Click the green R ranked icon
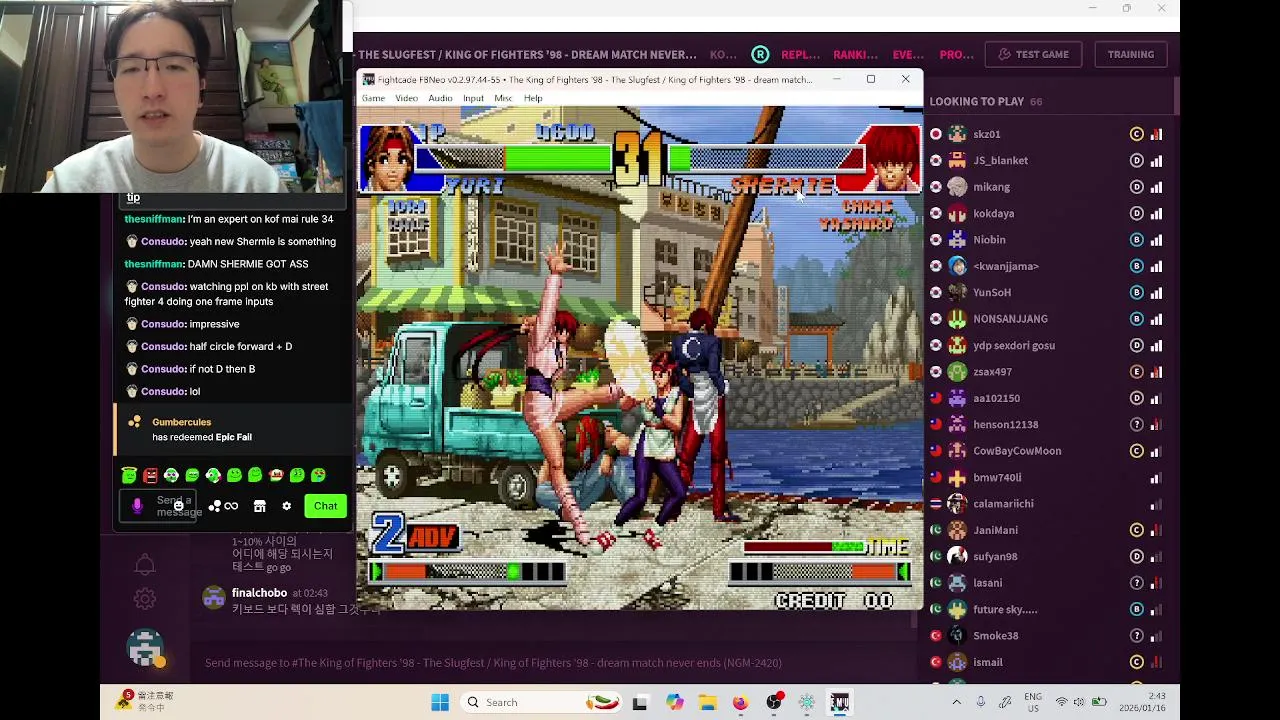1280x720 pixels. (761, 54)
